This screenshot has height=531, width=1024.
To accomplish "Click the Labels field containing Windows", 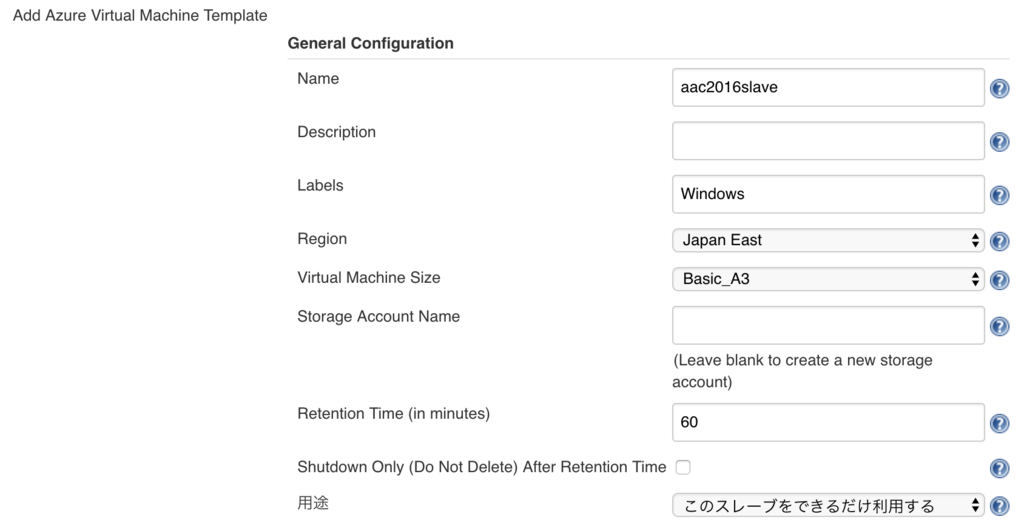I will [x=828, y=194].
